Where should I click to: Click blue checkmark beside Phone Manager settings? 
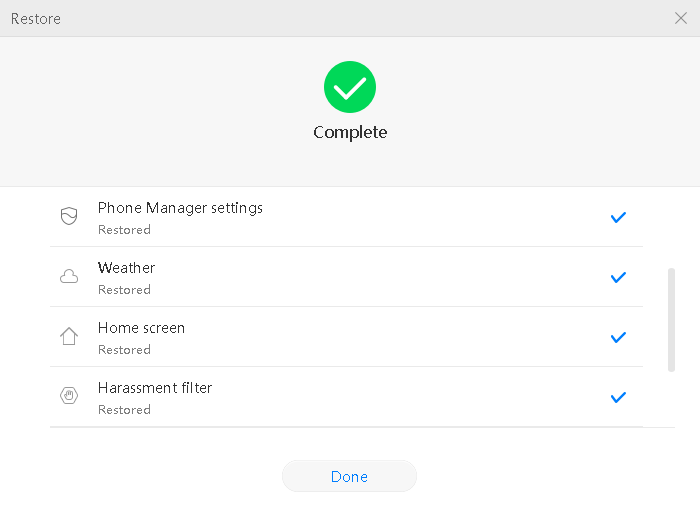click(618, 217)
